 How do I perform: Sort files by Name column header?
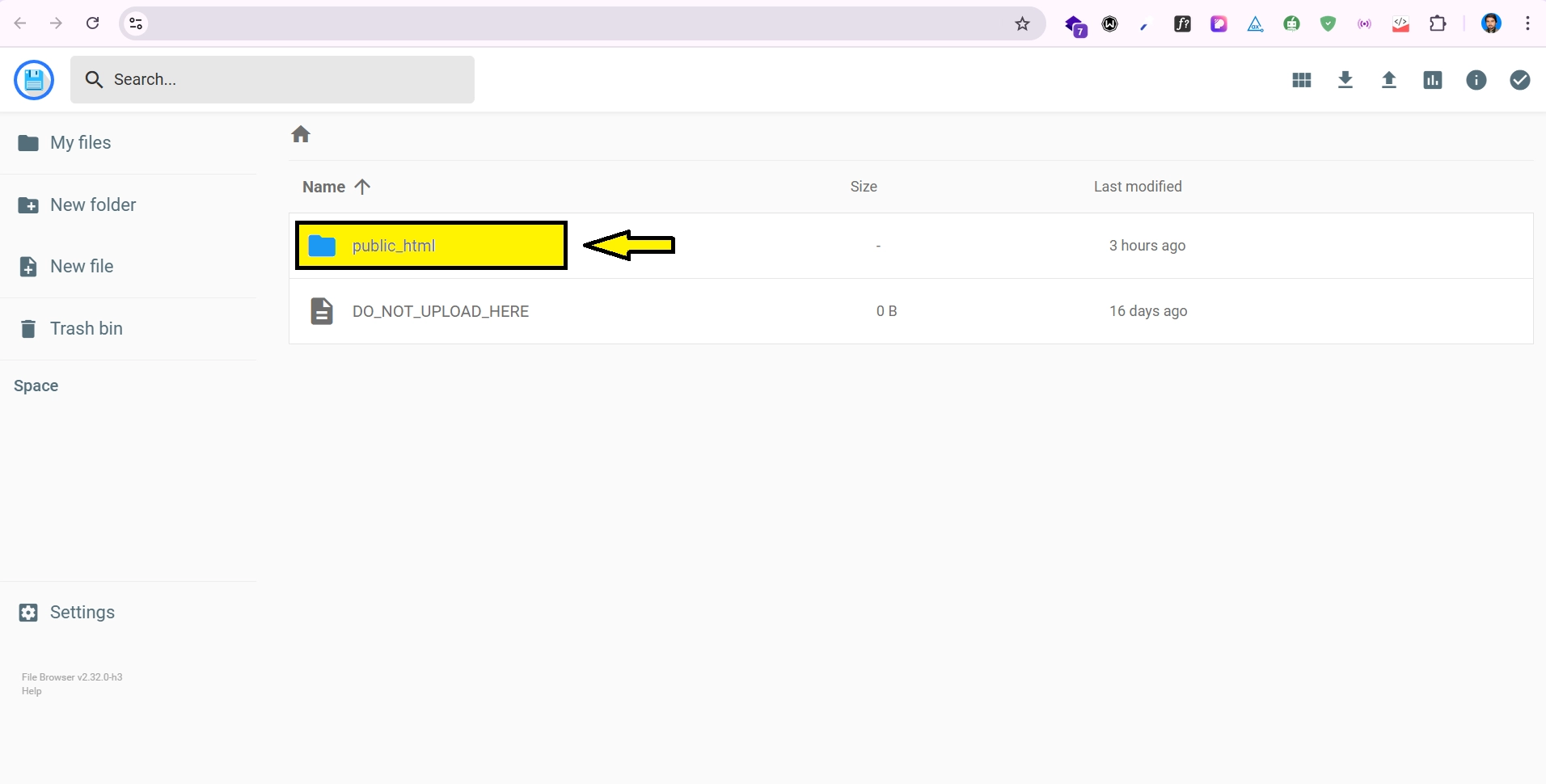324,187
